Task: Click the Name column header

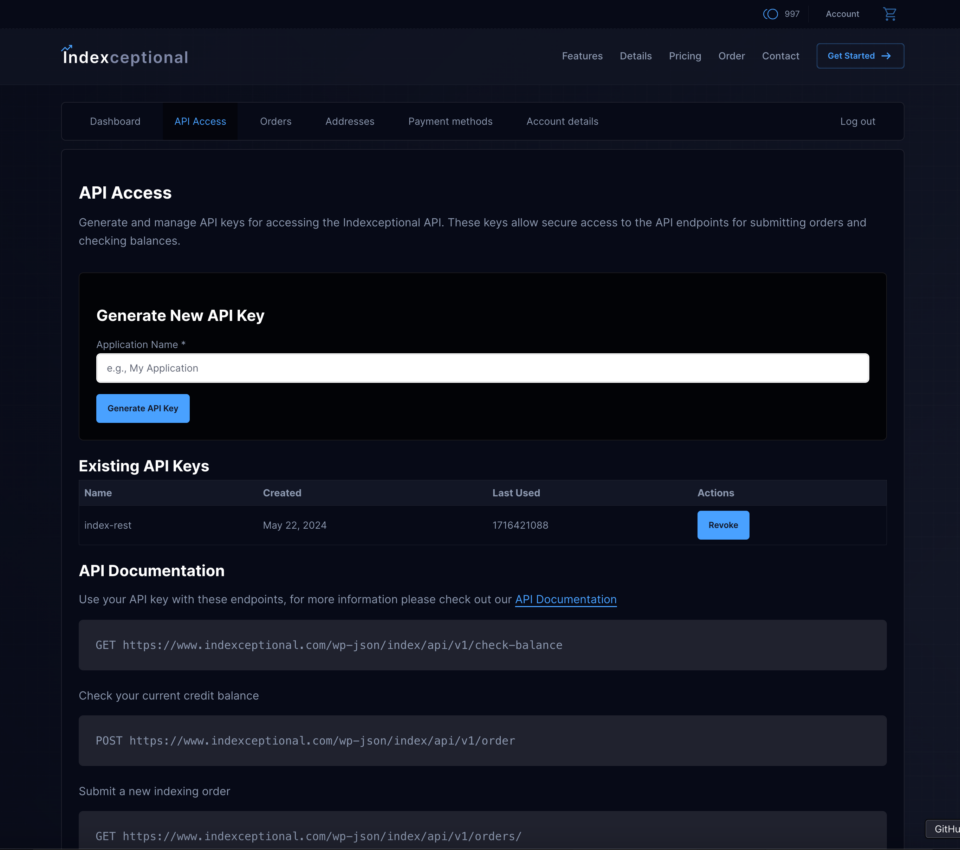Action: click(x=98, y=493)
